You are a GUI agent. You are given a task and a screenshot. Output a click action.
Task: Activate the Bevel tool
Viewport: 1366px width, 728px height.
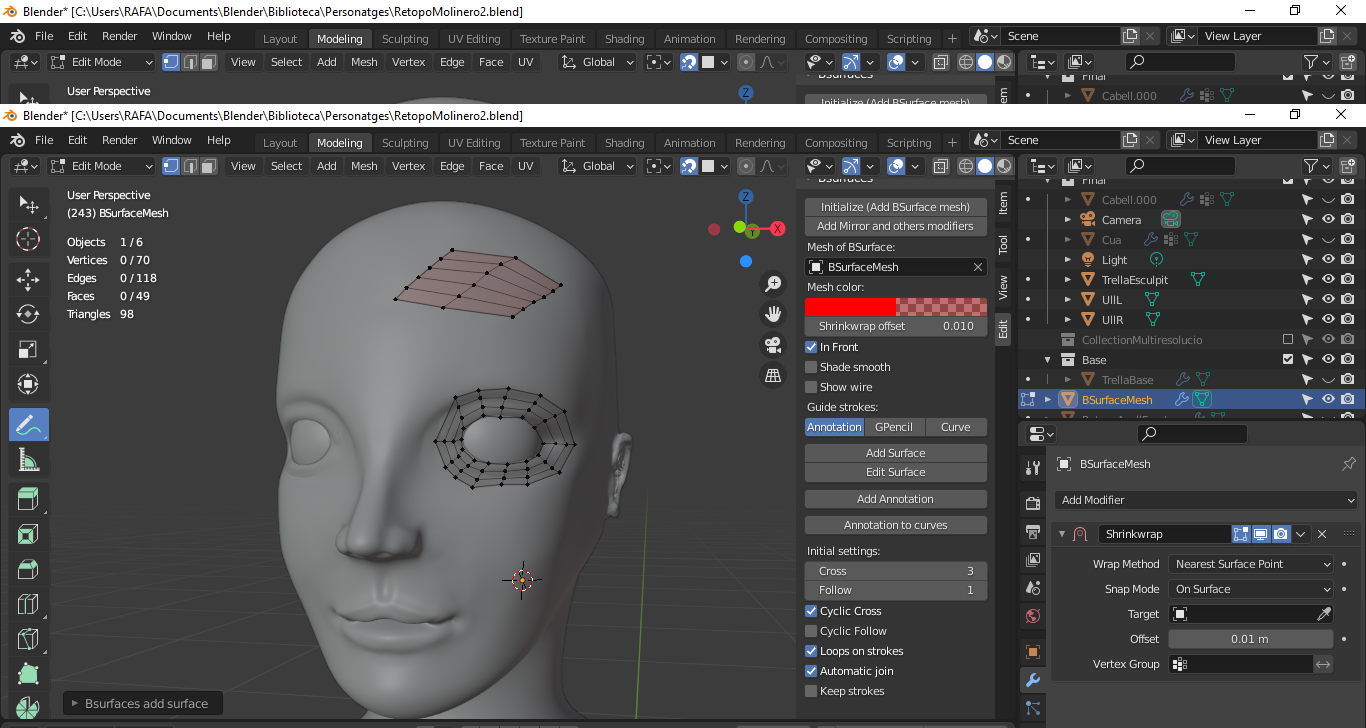click(28, 569)
